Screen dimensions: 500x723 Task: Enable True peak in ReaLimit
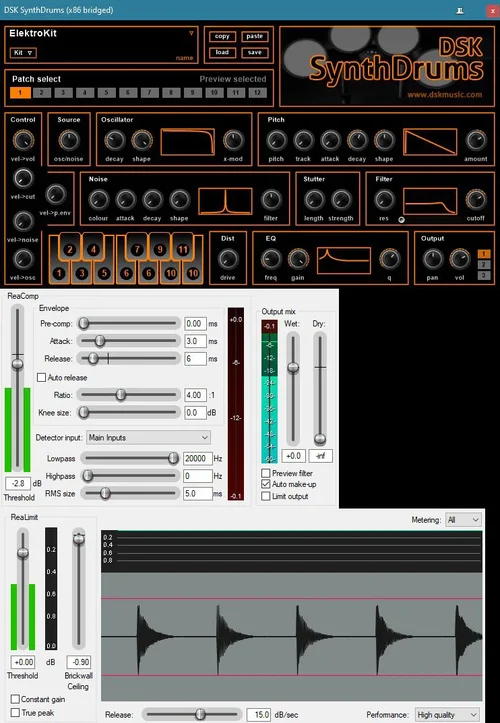point(15,713)
